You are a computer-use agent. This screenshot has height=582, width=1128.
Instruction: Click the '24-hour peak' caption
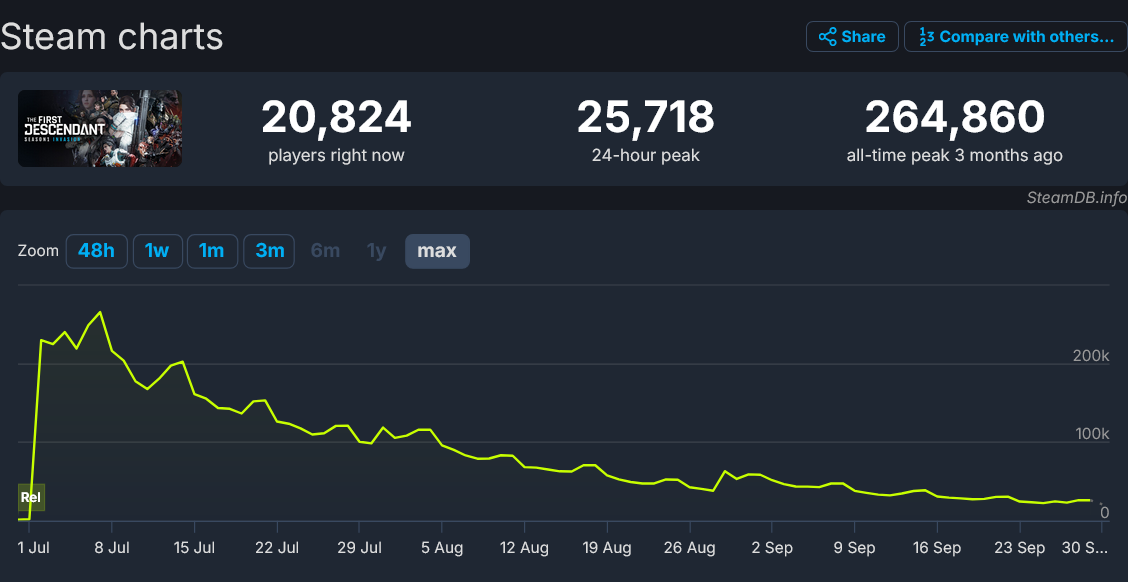pyautogui.click(x=645, y=155)
